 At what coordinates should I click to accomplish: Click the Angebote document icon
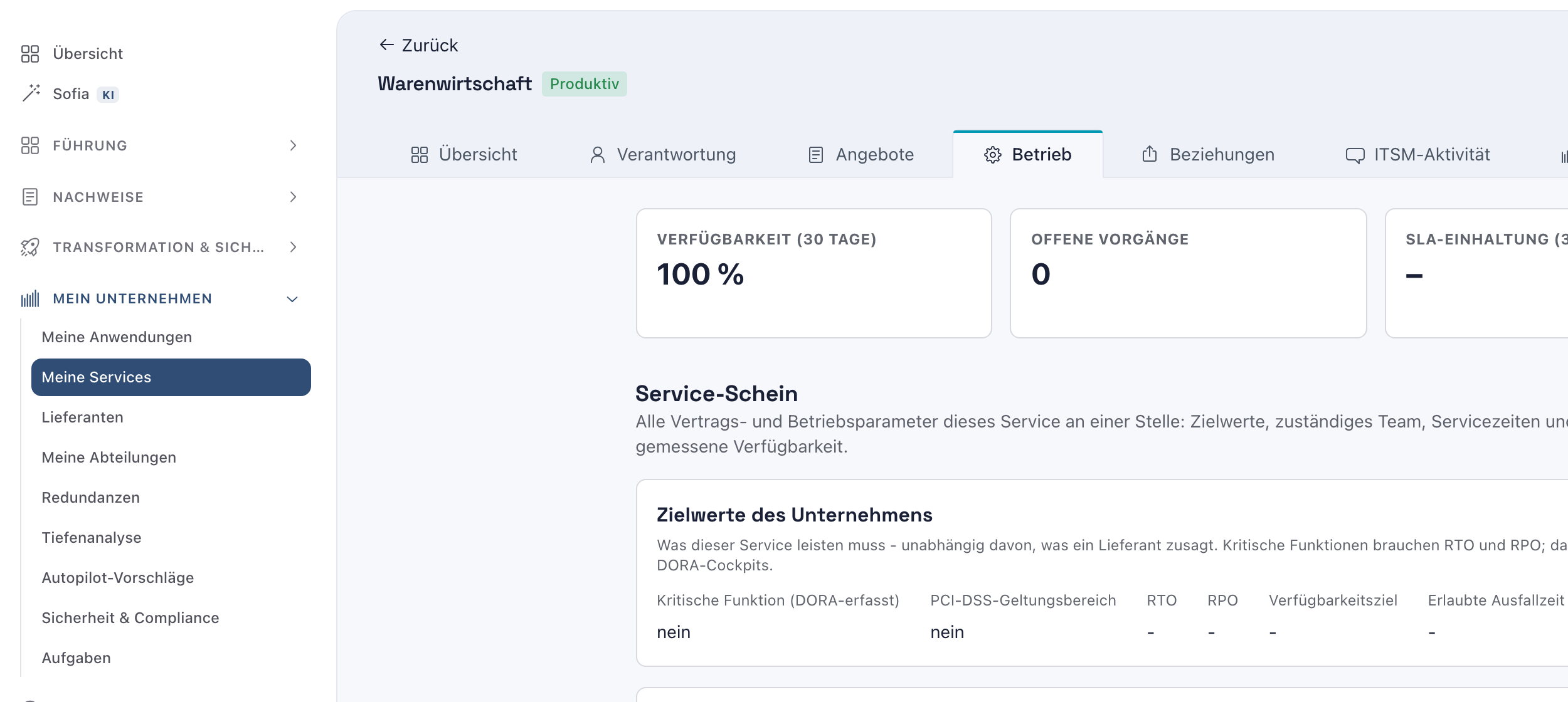pyautogui.click(x=815, y=155)
